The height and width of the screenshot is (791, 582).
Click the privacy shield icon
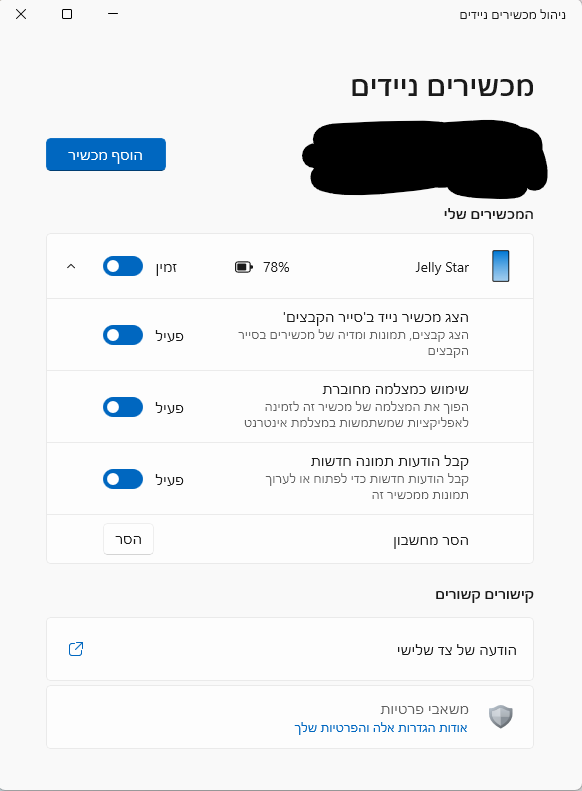coord(501,716)
